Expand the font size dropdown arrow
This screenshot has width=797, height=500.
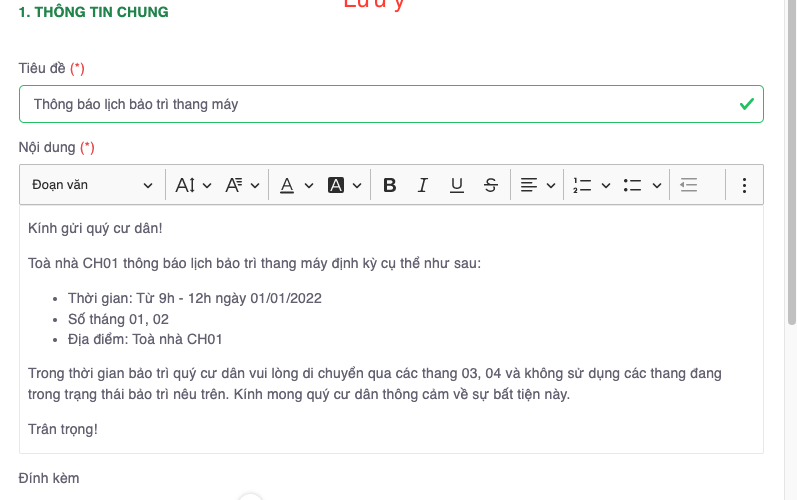click(207, 185)
